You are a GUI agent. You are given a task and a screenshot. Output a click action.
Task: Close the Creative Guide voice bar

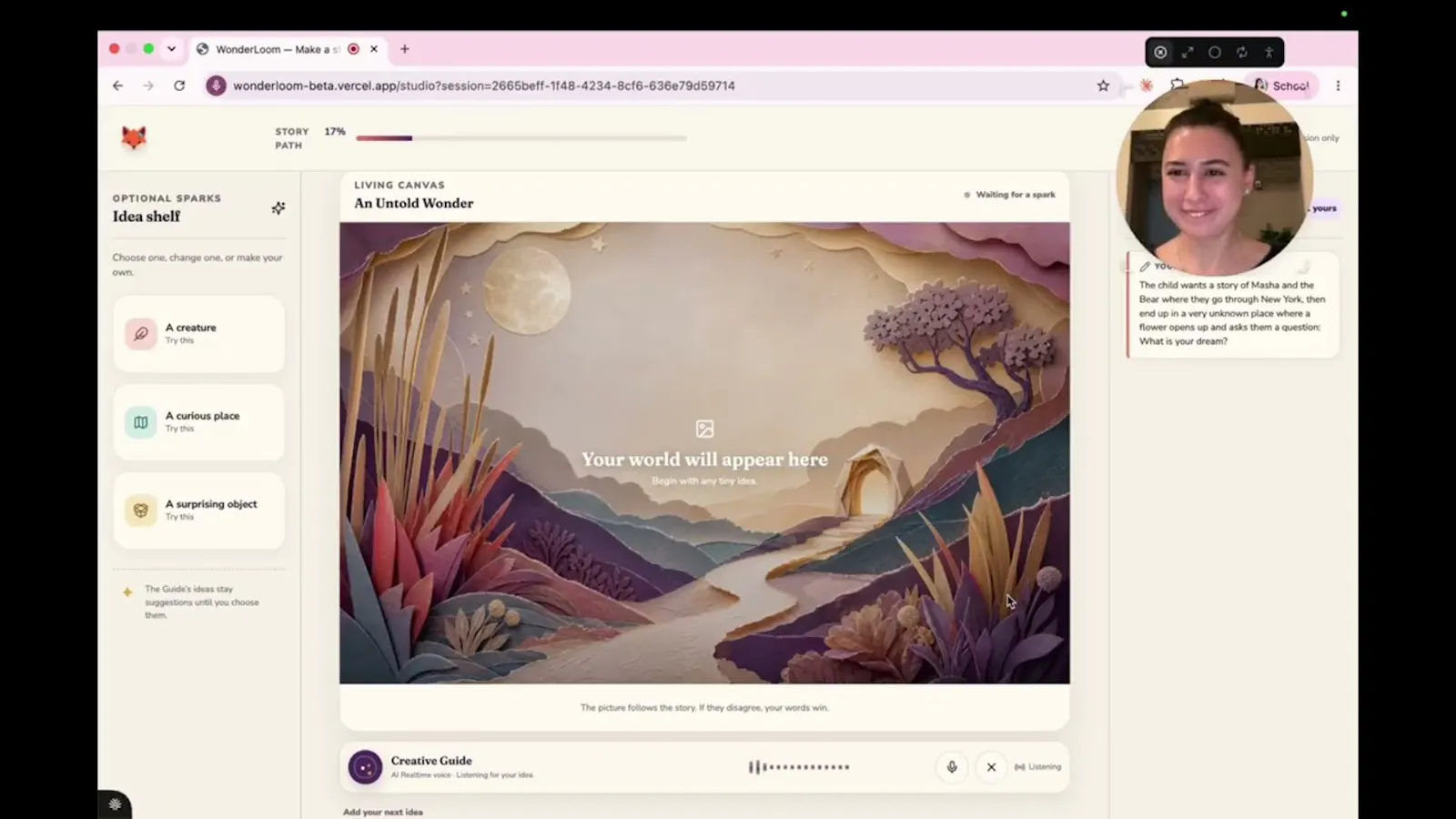pos(991,767)
